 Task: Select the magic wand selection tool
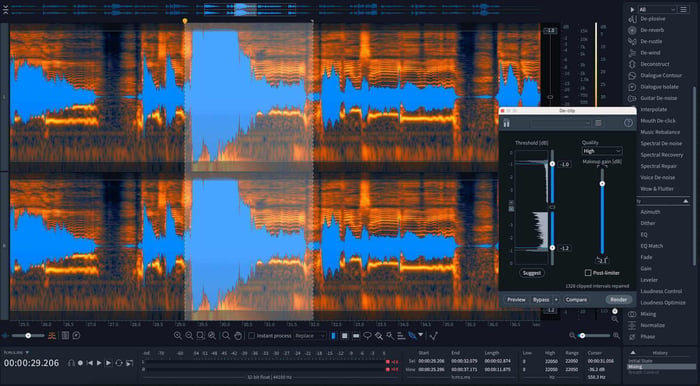[390, 336]
